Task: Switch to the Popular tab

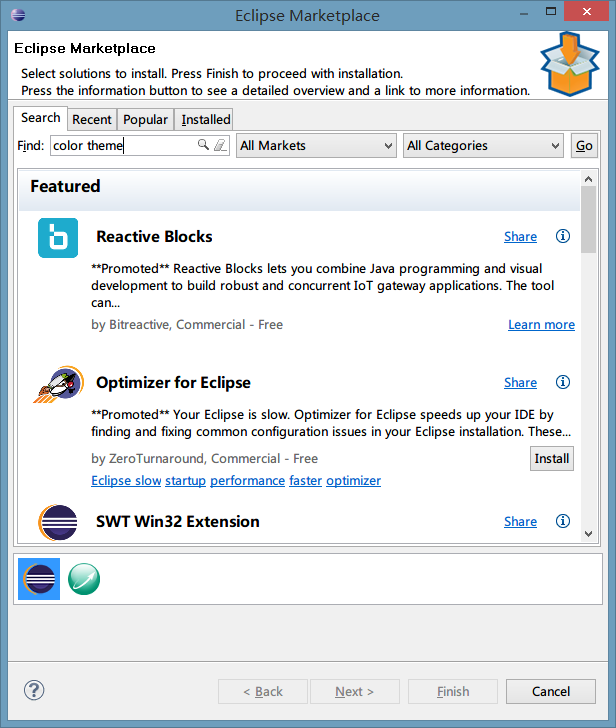Action: (x=145, y=120)
